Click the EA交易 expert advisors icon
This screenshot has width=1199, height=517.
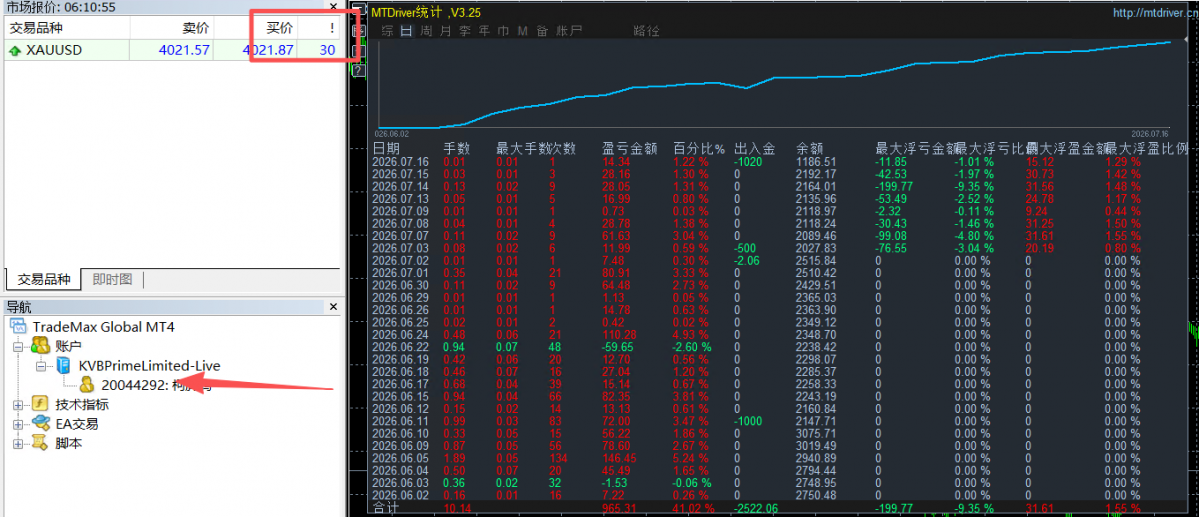(x=40, y=423)
